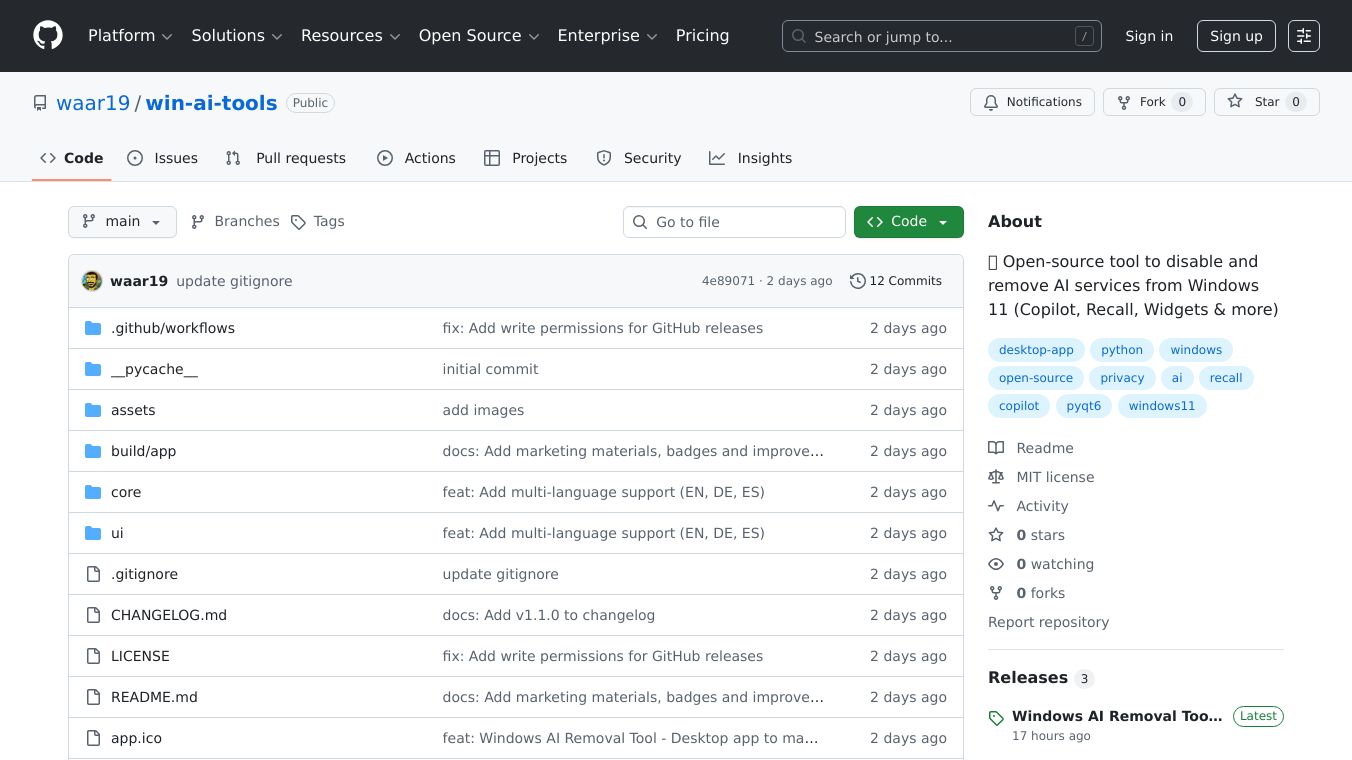Star the win-ai-tools repository
The image size is (1352, 760).
click(1266, 102)
